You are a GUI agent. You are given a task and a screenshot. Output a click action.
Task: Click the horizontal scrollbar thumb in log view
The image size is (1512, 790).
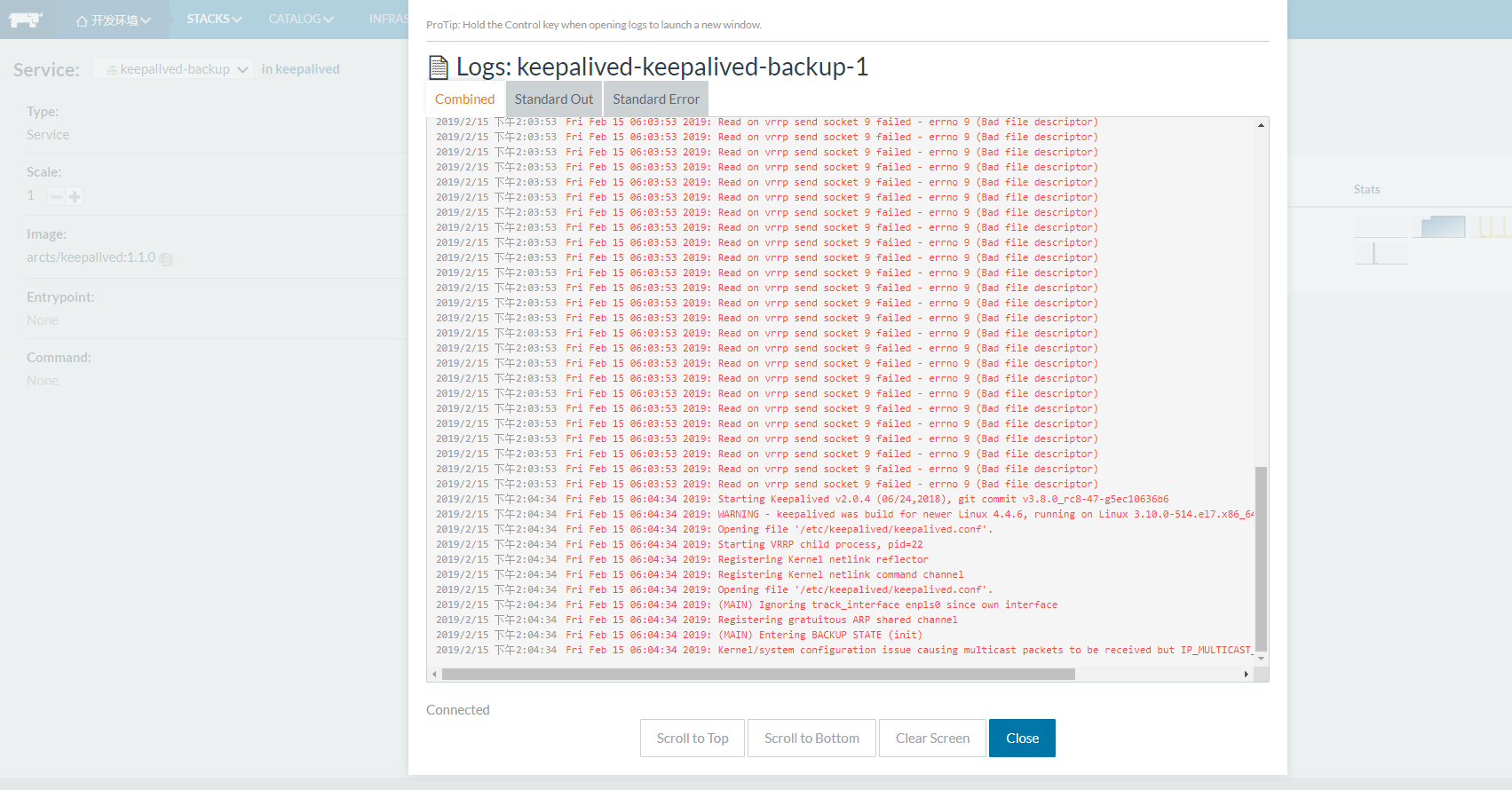(x=758, y=675)
